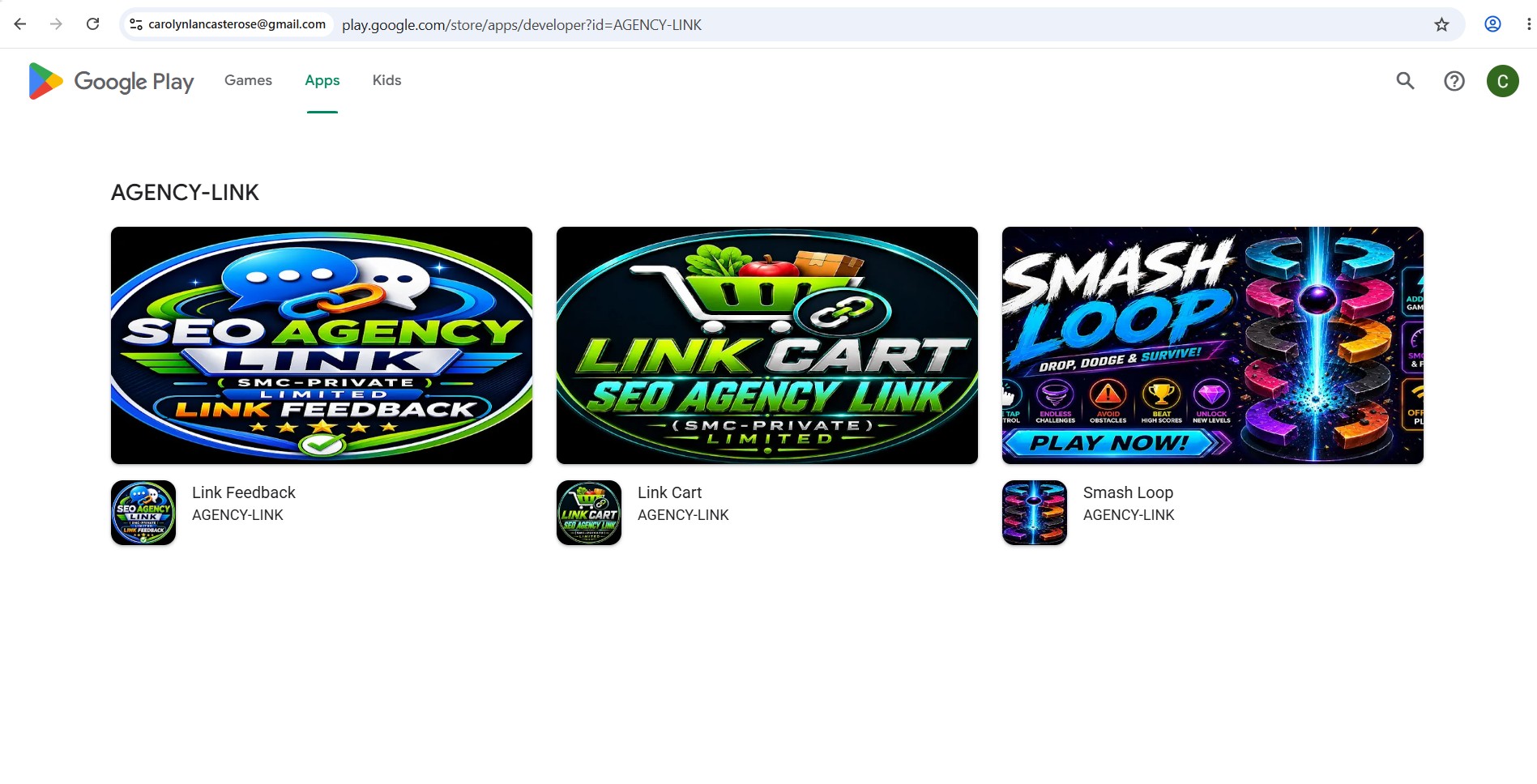
Task: Click AGENCY-LINK under Link Feedback
Action: coord(237,515)
